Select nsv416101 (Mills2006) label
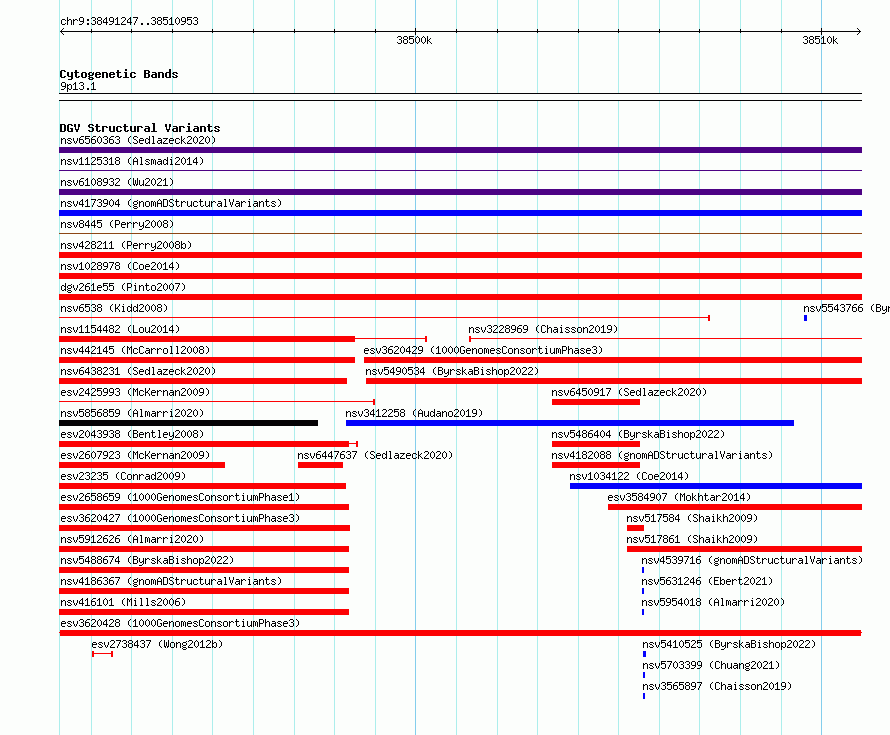Screen dimensions: 890x735 [123, 602]
